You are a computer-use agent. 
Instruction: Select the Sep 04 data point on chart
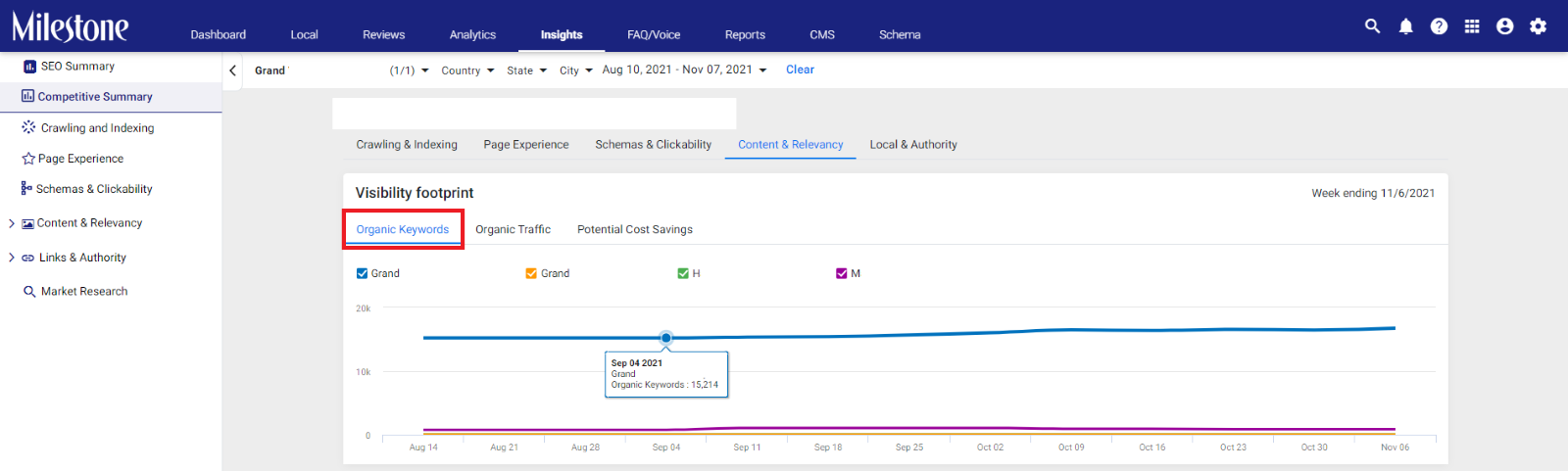666,338
